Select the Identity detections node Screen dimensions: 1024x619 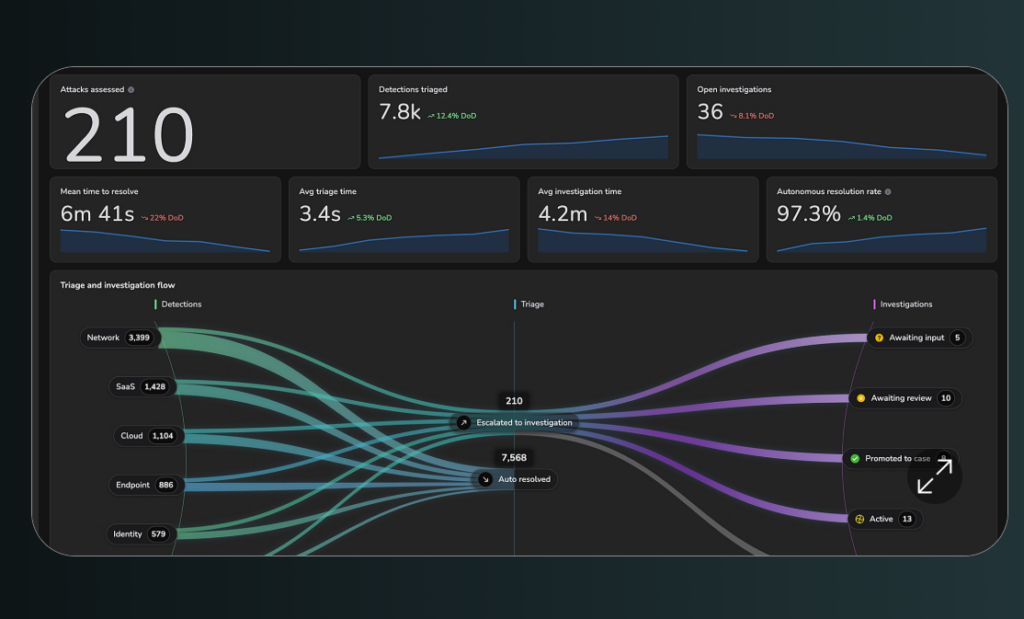[140, 534]
